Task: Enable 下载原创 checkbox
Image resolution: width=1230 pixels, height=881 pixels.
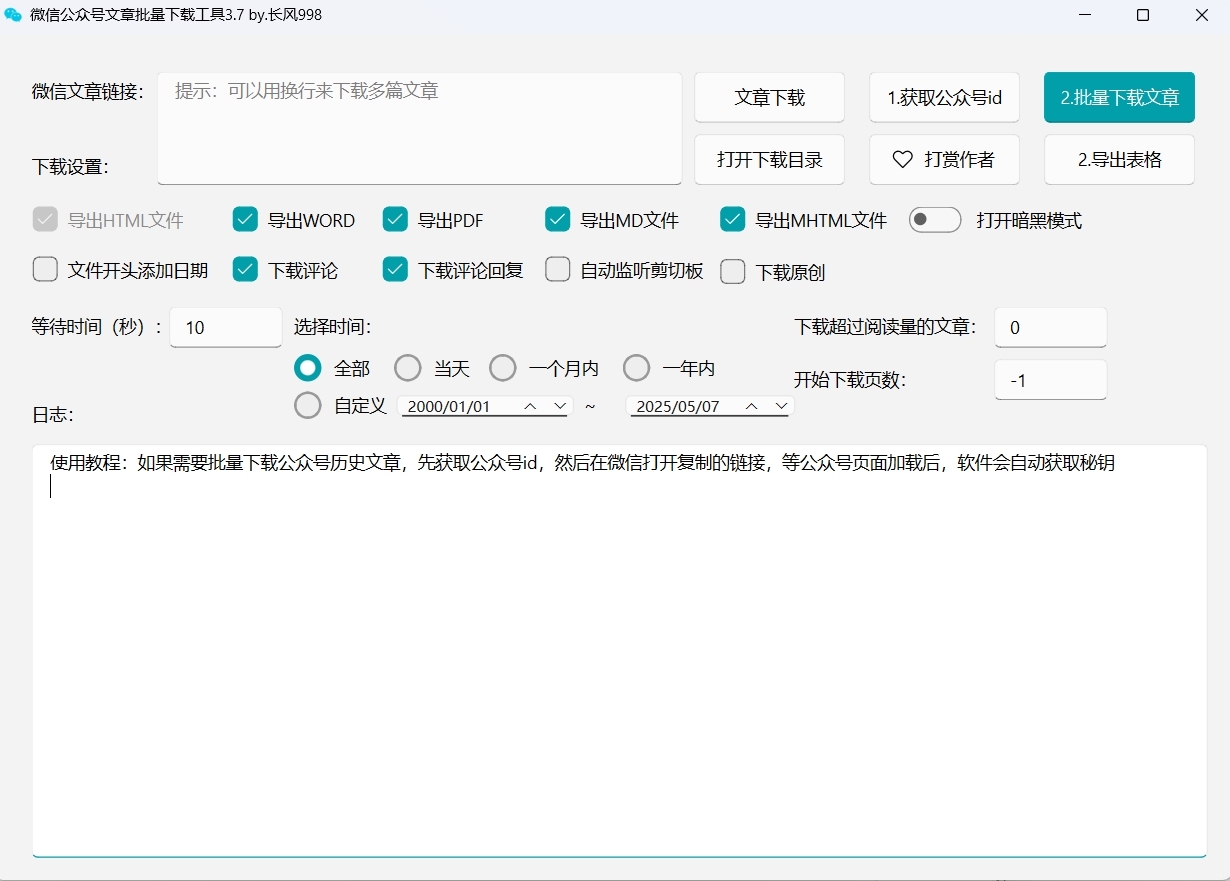Action: (733, 271)
